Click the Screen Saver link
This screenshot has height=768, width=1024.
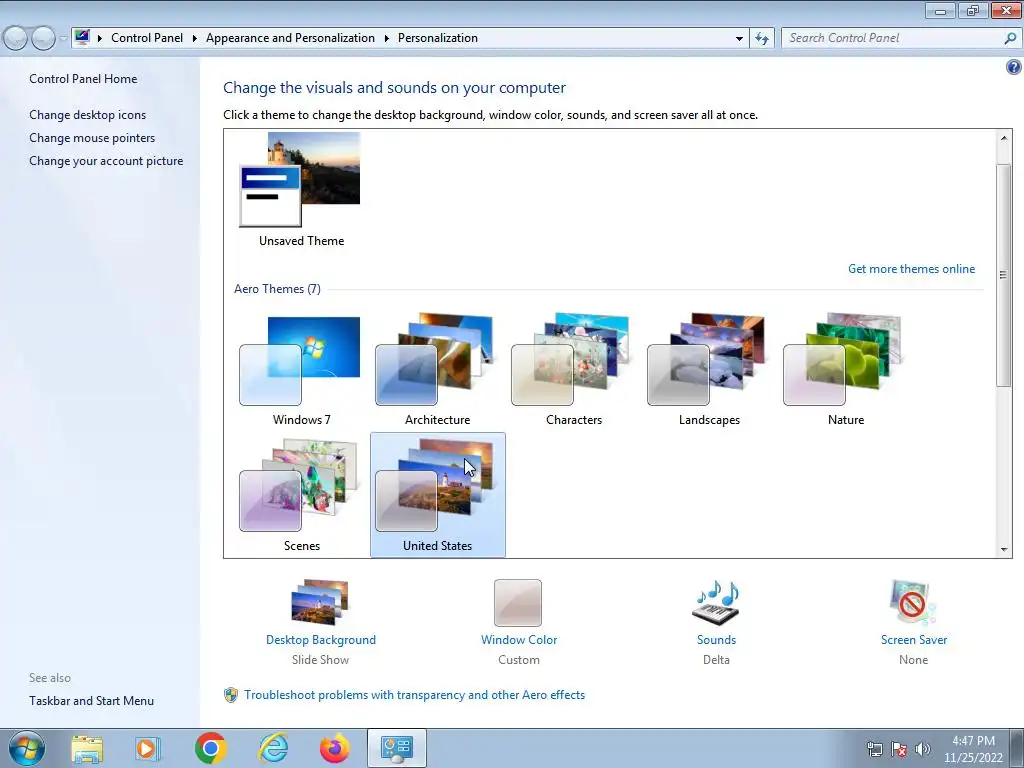[x=914, y=640]
